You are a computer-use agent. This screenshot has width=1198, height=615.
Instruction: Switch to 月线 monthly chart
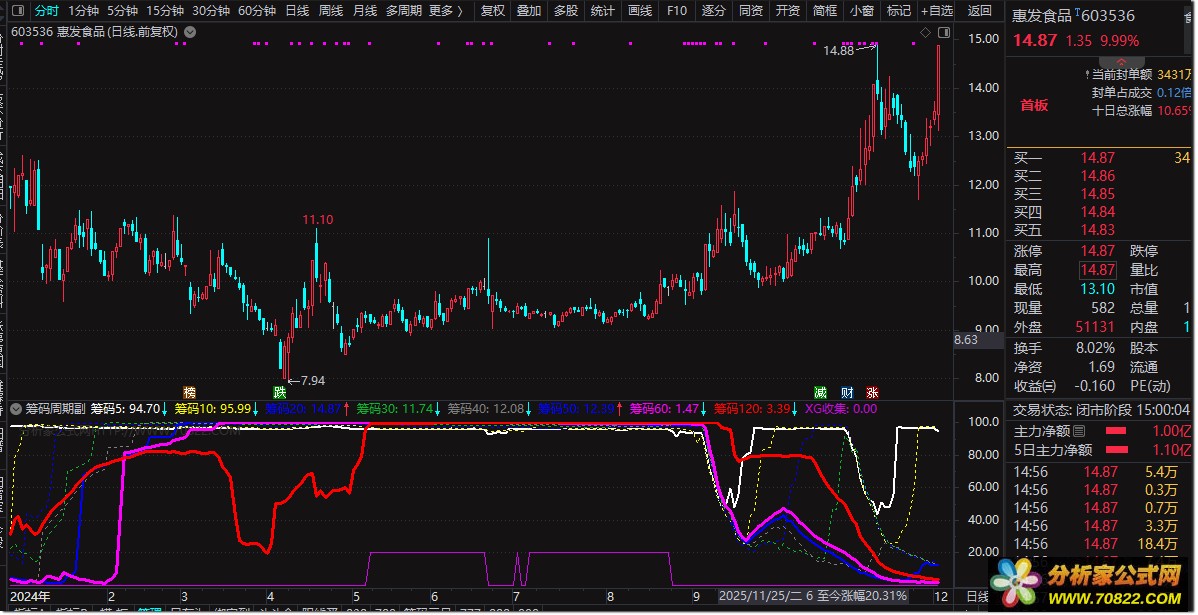click(x=364, y=11)
